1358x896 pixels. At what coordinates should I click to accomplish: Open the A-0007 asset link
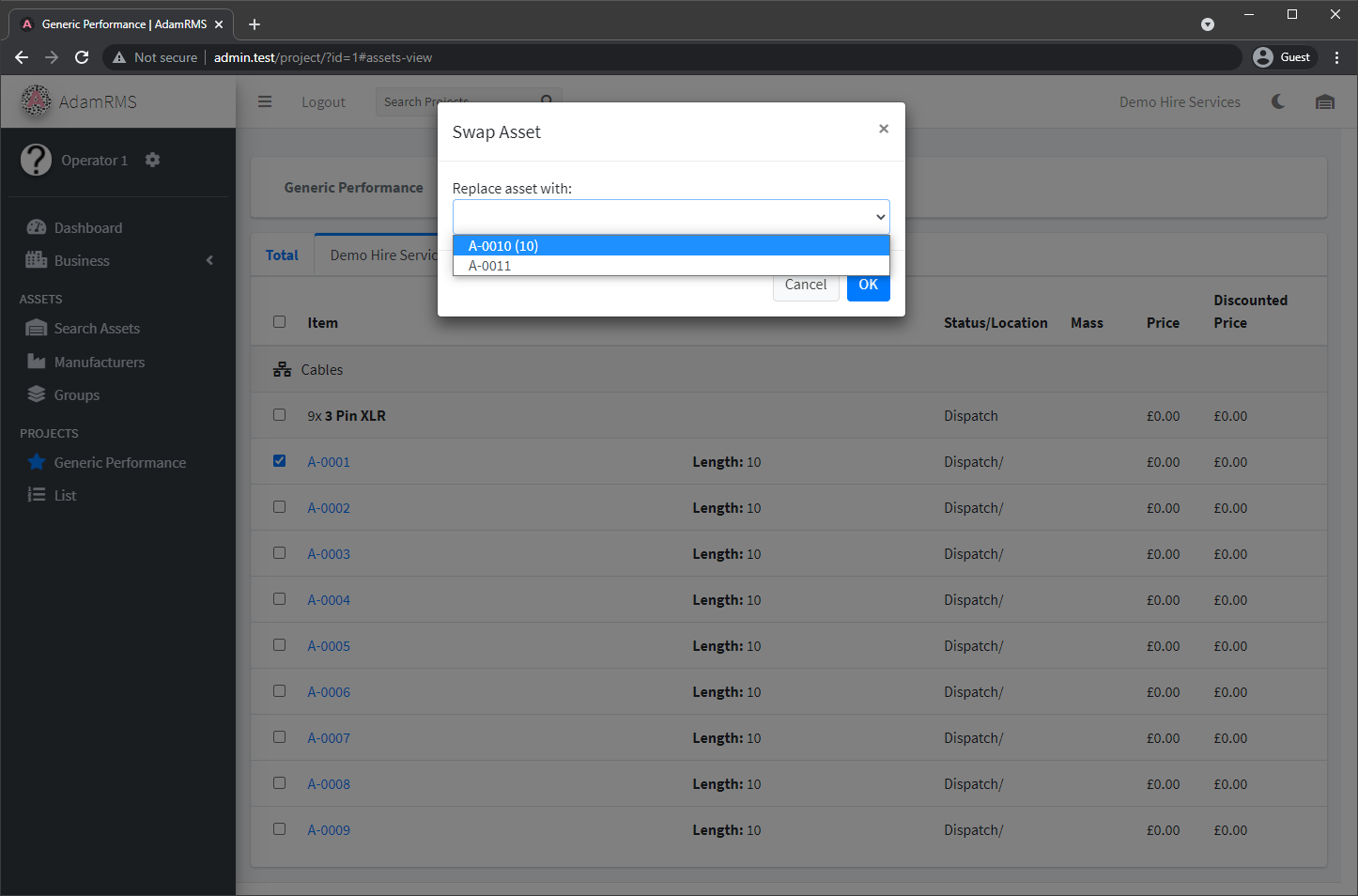329,738
